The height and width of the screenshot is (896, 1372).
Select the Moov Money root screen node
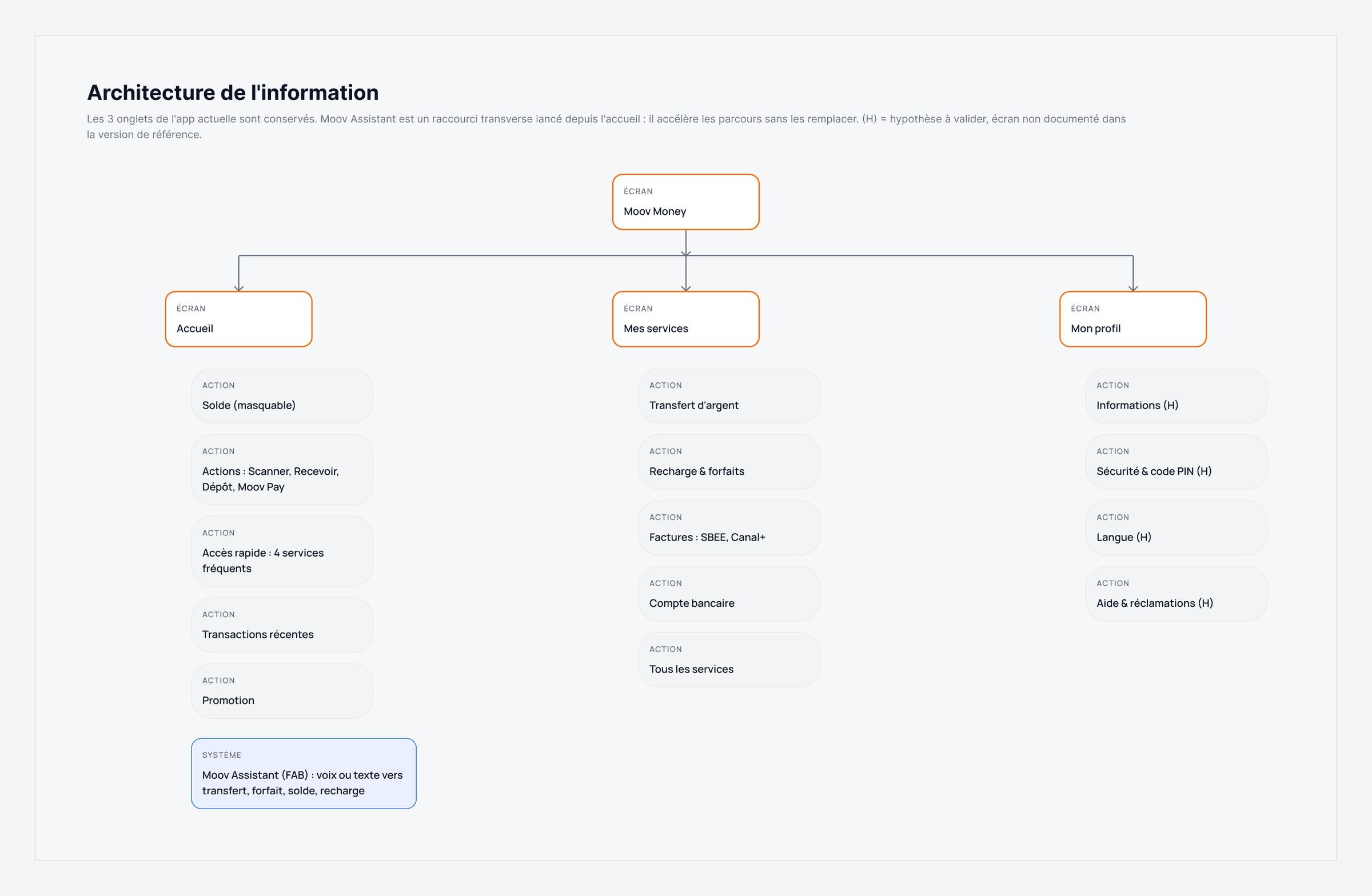685,202
